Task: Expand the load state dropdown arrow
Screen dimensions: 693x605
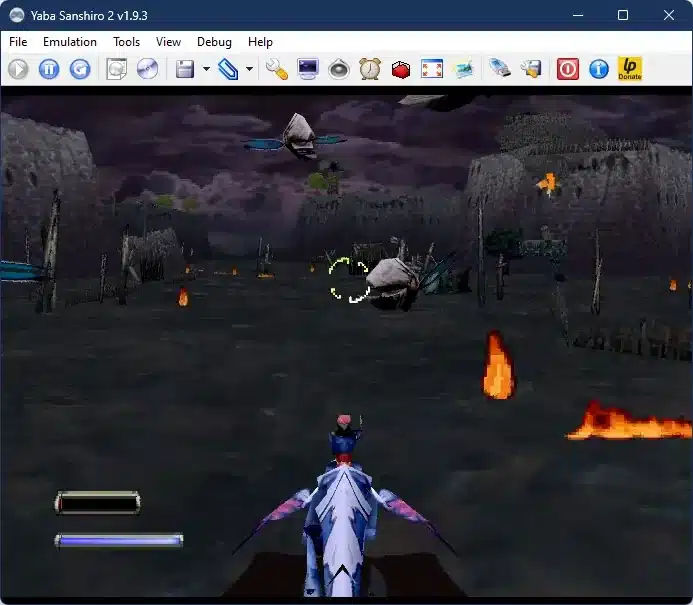Action: click(x=249, y=69)
